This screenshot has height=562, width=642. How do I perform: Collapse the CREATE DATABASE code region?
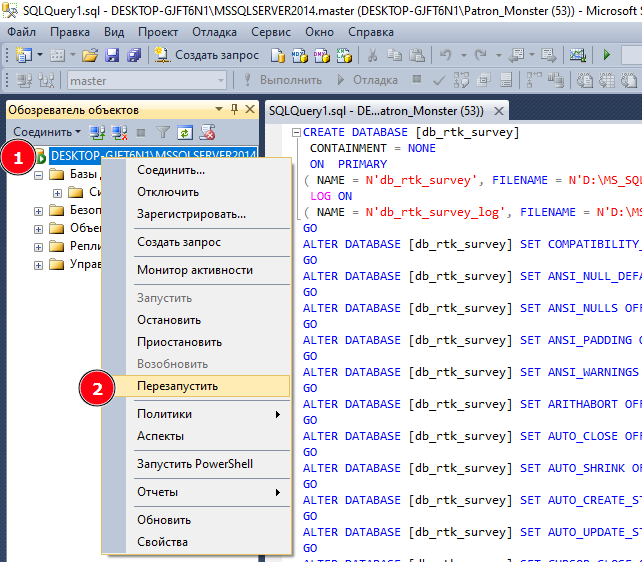coord(296,132)
